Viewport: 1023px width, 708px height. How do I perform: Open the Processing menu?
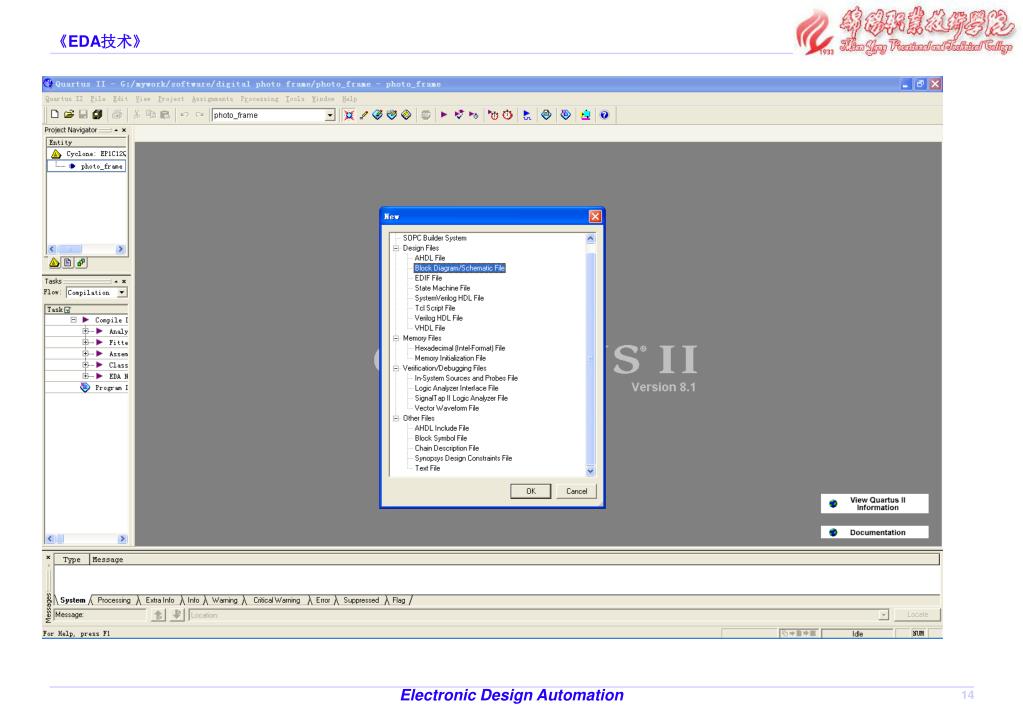tap(259, 99)
